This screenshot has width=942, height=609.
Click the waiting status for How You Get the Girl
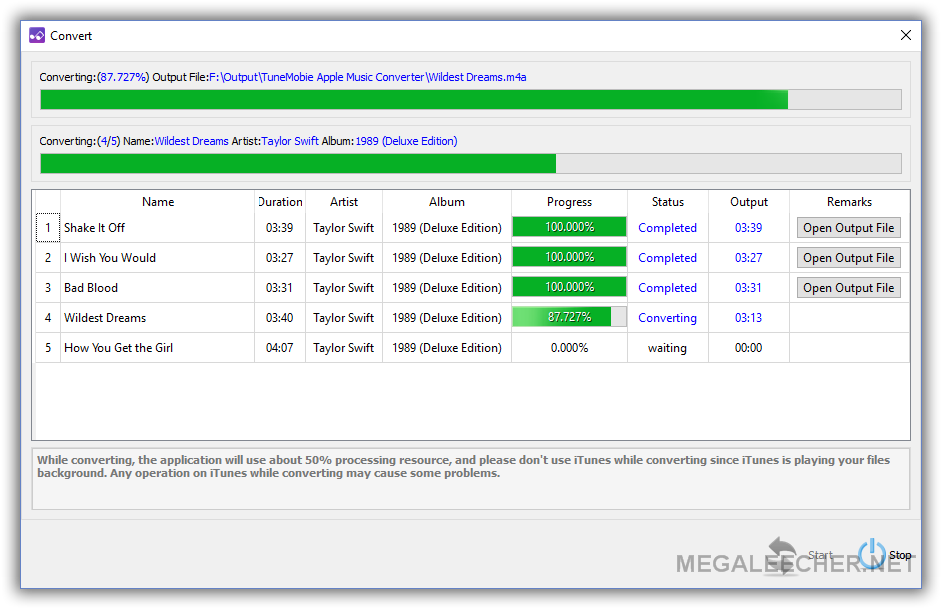coord(667,348)
